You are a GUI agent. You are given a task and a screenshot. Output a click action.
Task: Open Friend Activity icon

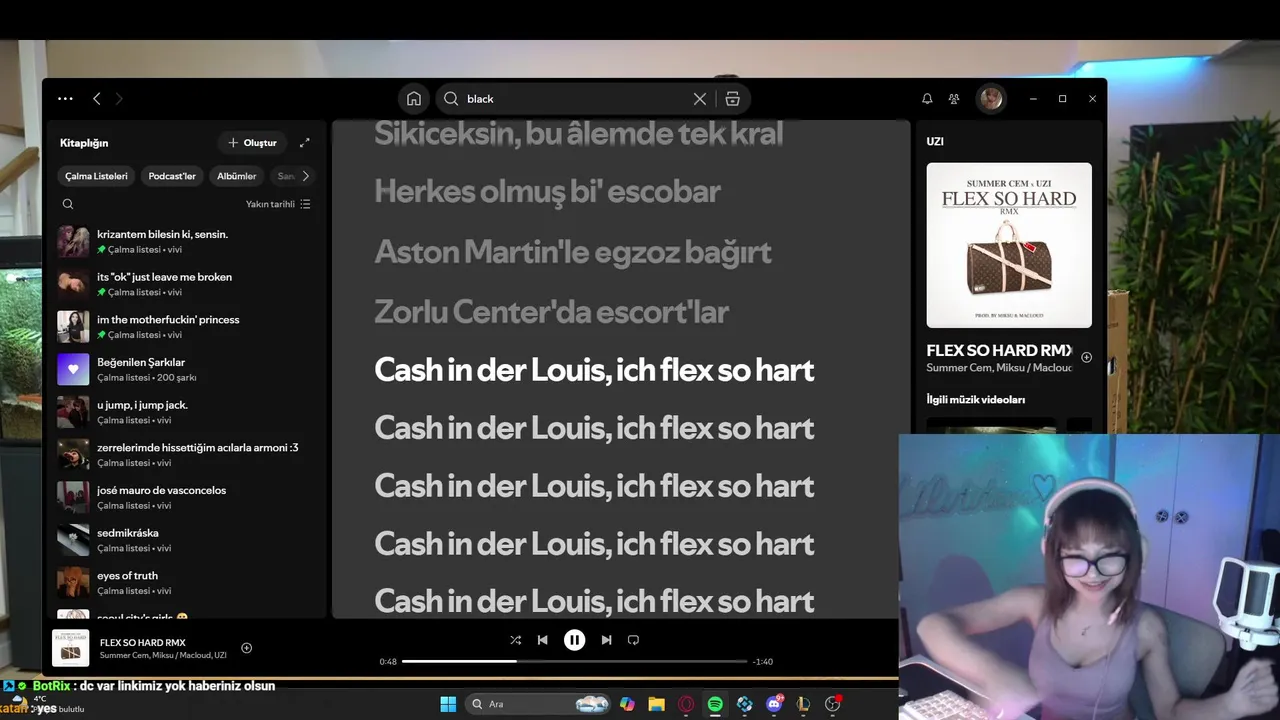954,99
